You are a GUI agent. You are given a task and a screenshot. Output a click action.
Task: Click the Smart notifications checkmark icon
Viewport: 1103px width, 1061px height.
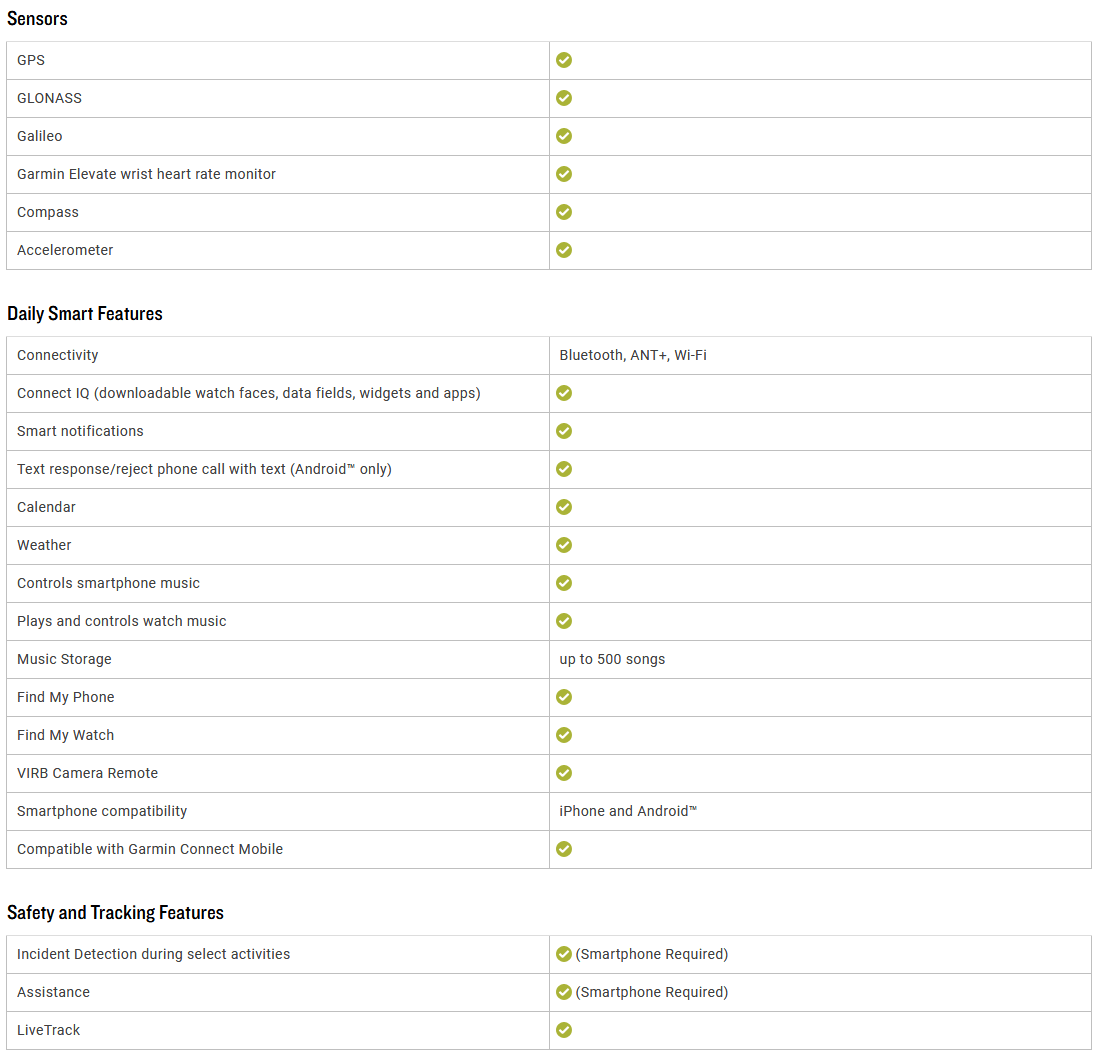pos(563,431)
